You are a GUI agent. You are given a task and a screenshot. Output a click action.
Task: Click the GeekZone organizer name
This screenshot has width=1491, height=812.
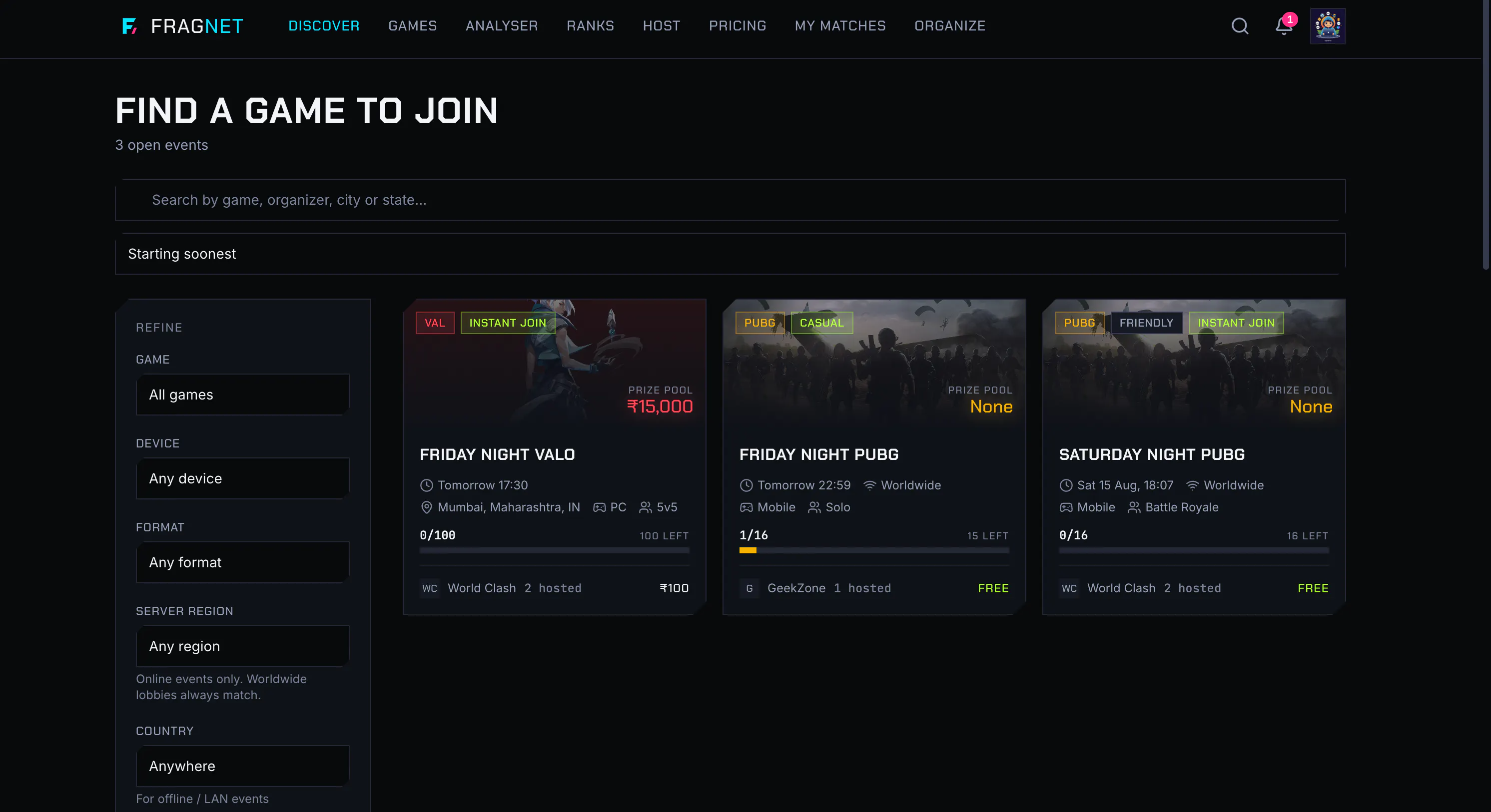coord(796,588)
